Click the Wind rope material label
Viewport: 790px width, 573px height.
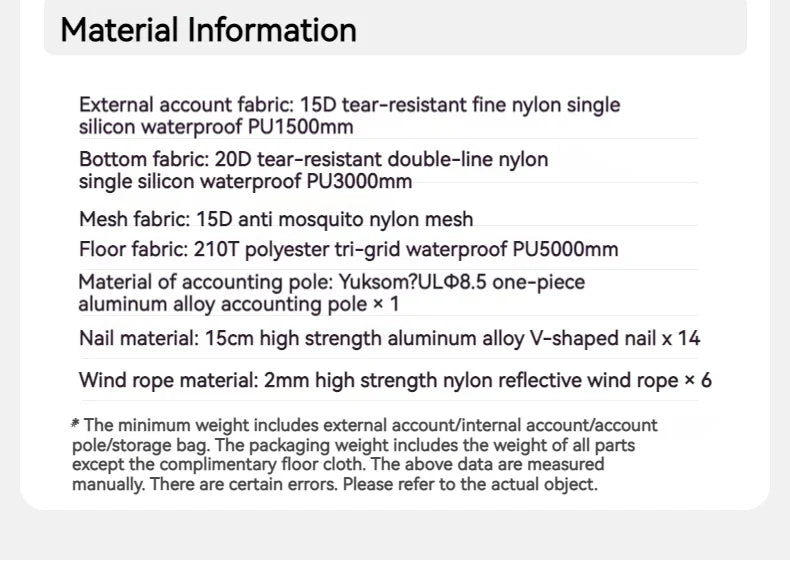point(168,380)
